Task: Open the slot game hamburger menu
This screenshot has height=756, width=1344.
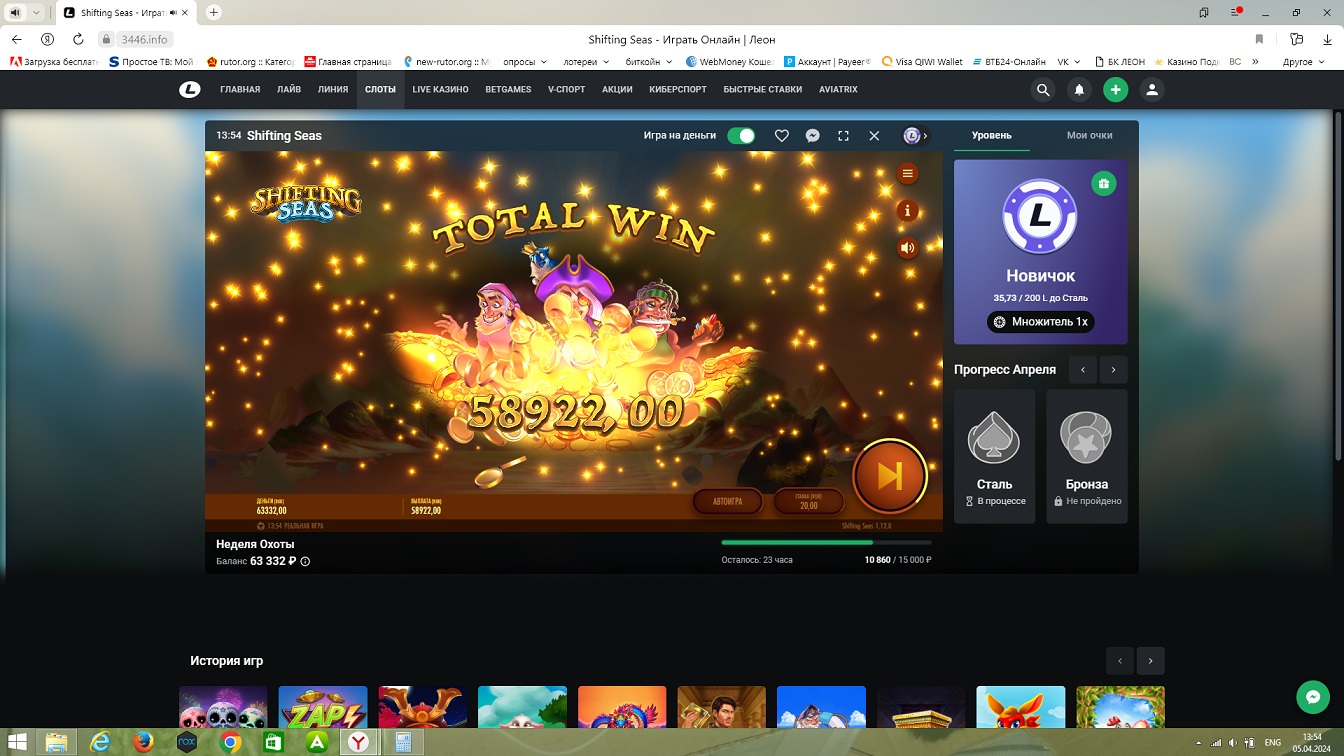Action: [x=907, y=174]
